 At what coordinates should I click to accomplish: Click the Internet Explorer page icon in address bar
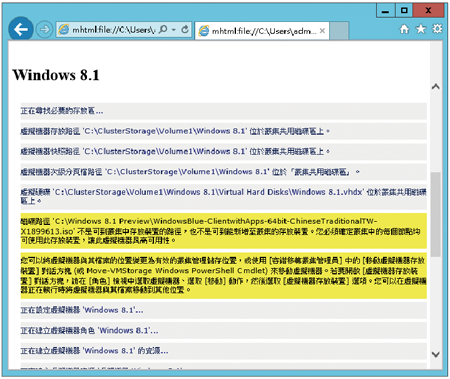tap(63, 30)
